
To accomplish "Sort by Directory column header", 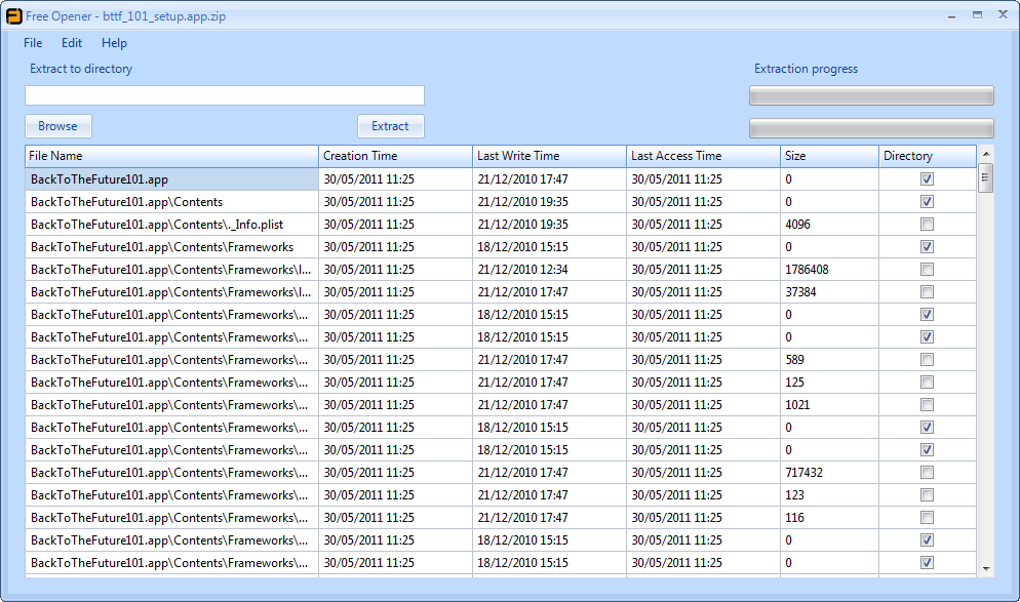I will click(928, 156).
